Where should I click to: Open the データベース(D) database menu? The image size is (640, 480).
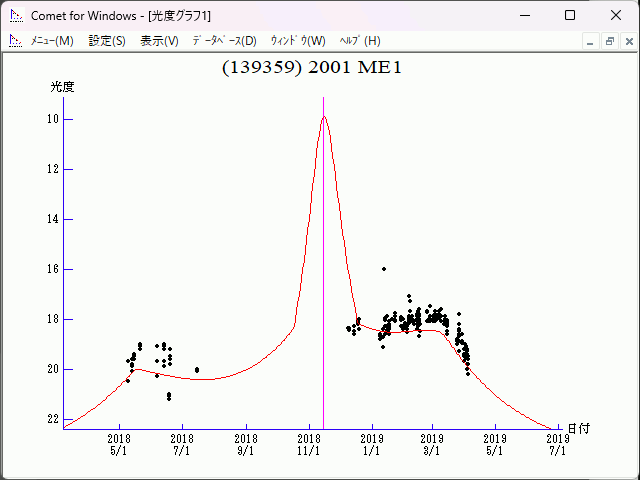pos(224,41)
